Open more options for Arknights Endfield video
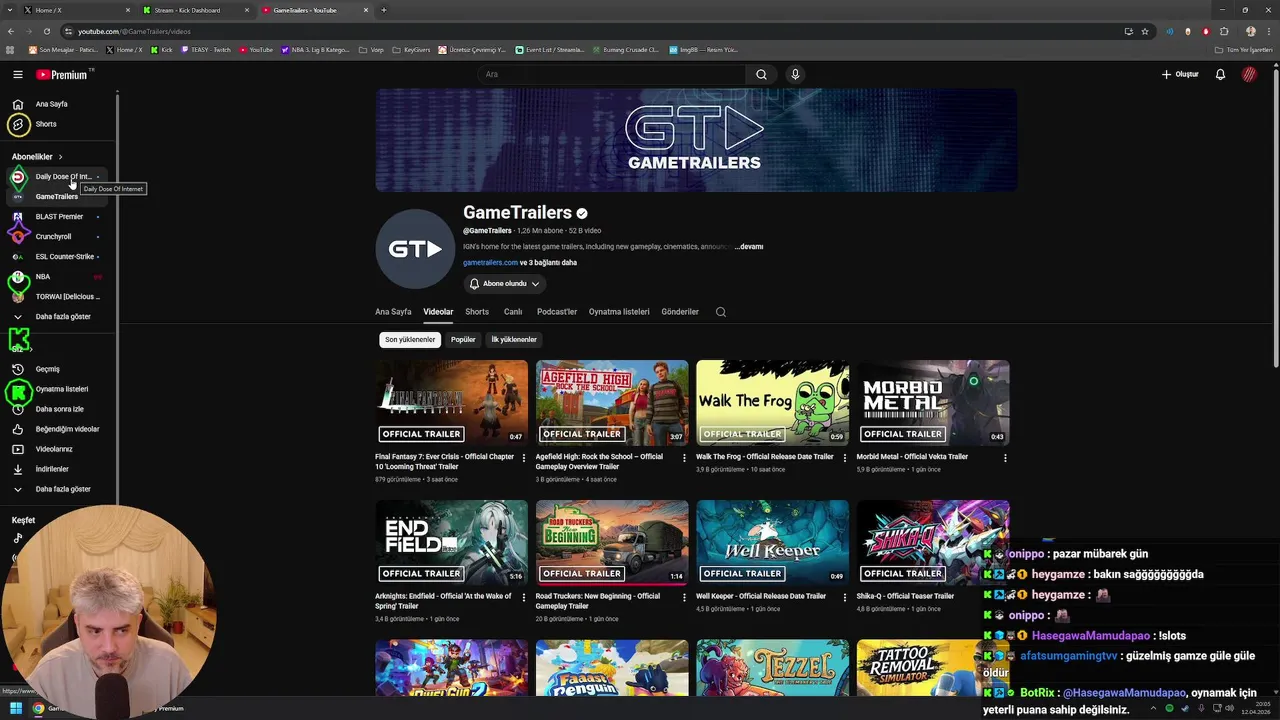The height and width of the screenshot is (720, 1280). click(523, 597)
